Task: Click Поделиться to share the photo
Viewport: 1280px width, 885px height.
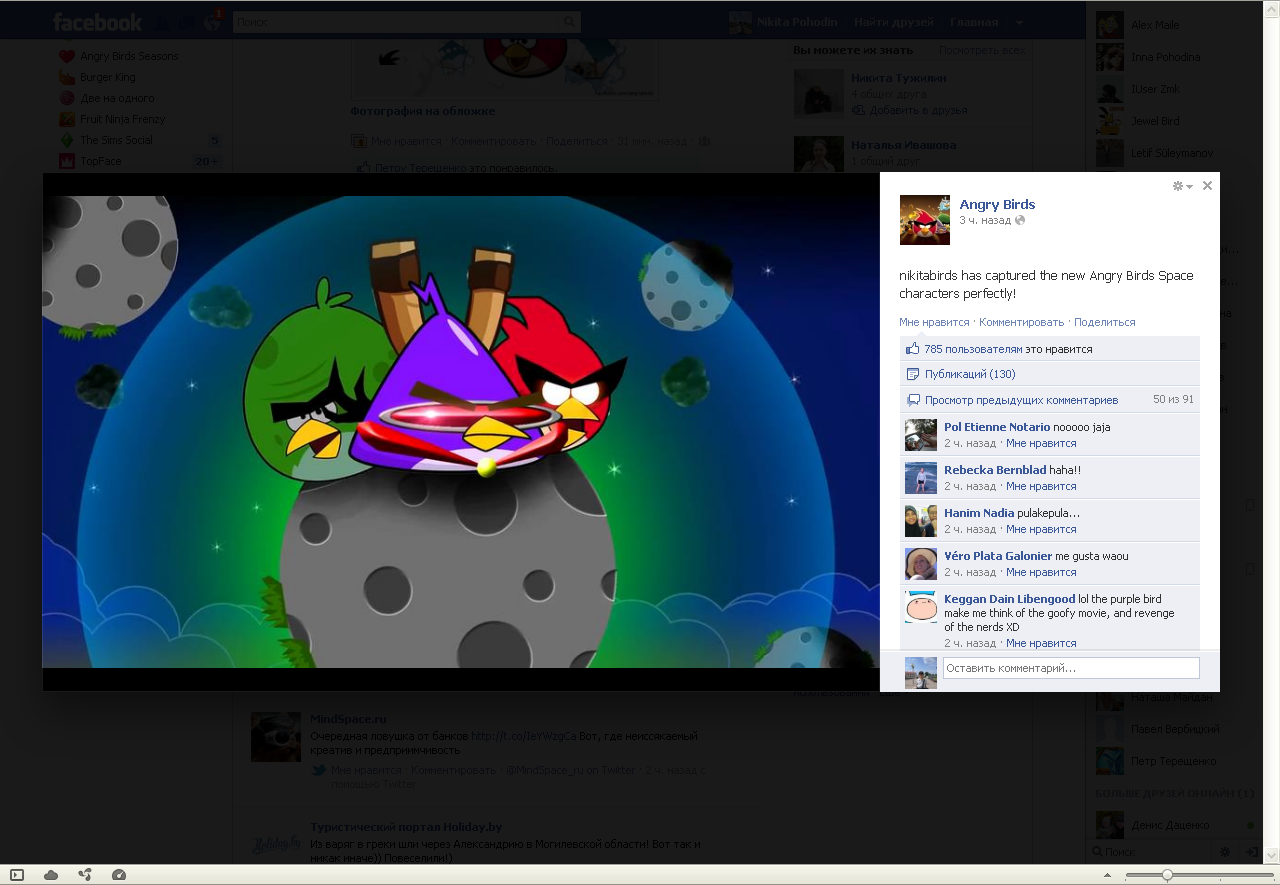Action: 1104,322
